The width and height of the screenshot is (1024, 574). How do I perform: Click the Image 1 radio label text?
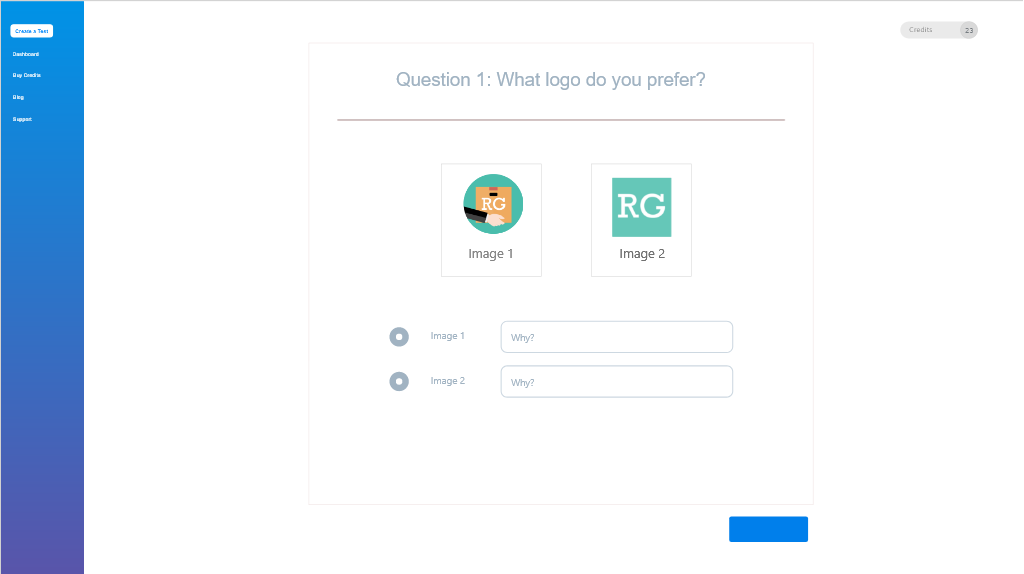pyautogui.click(x=447, y=336)
